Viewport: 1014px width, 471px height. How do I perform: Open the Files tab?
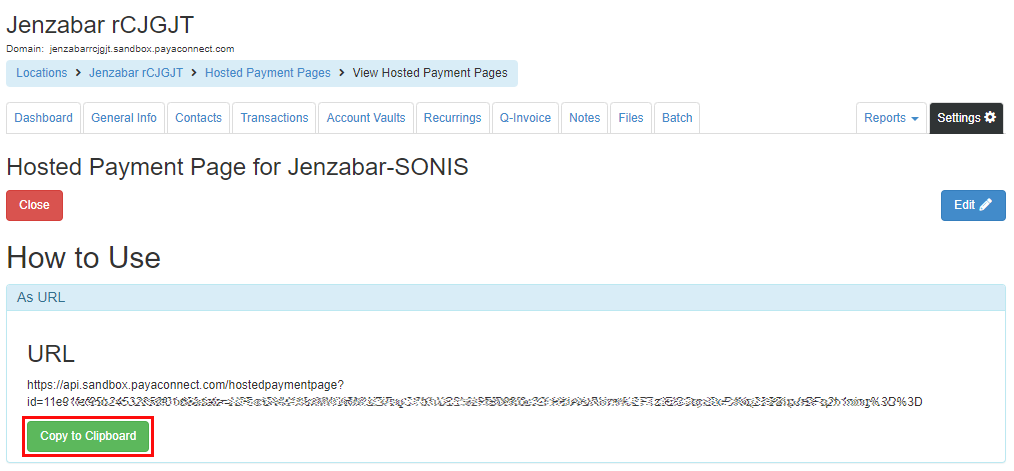click(x=631, y=118)
